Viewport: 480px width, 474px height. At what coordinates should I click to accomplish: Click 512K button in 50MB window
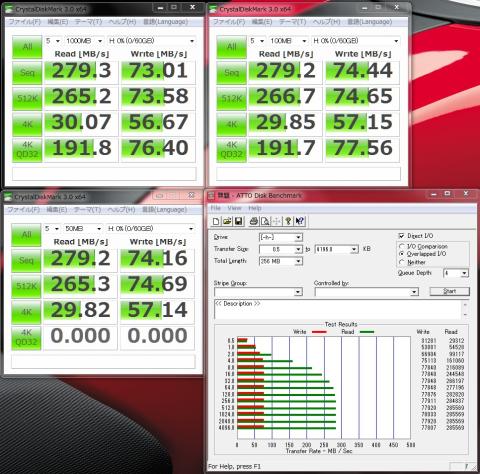click(26, 286)
